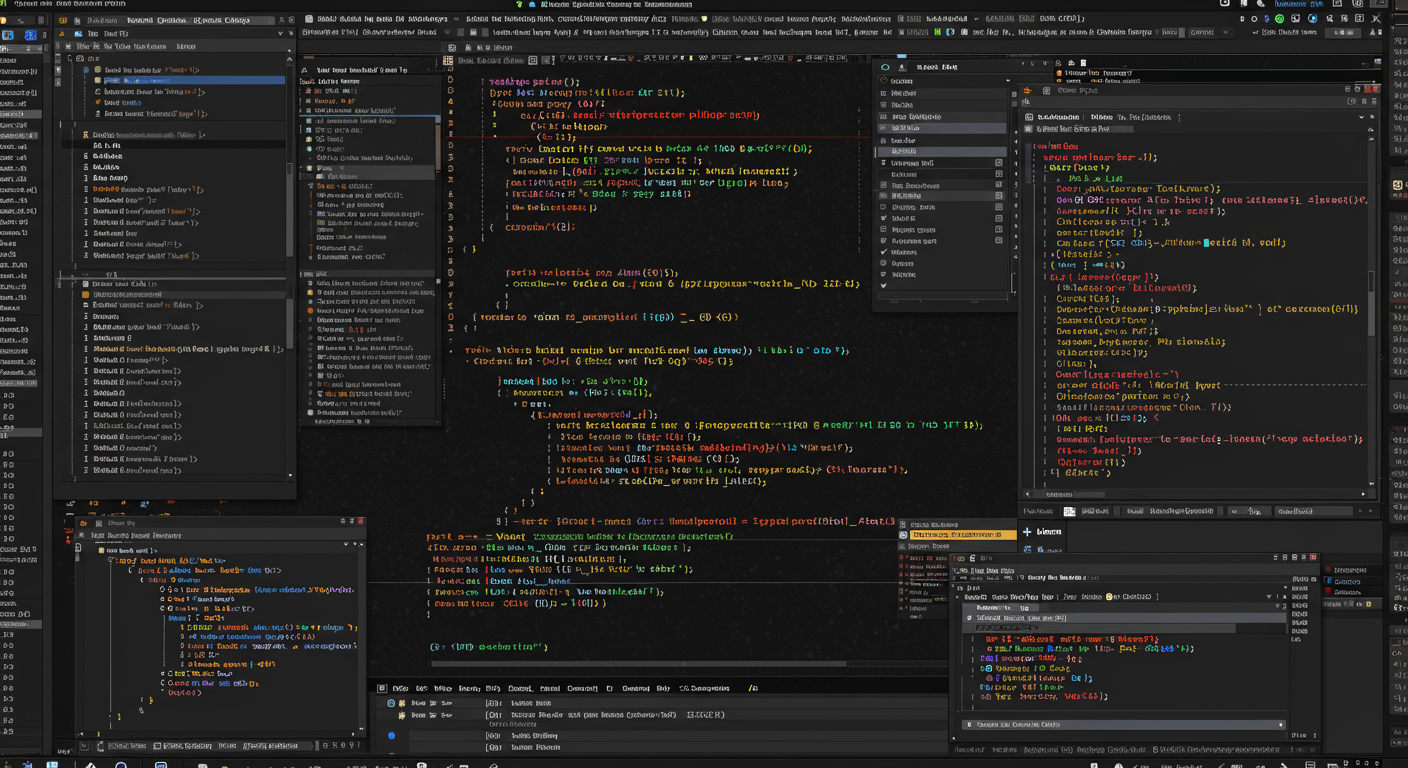1408x768 pixels.
Task: Select the first tab in the bottom output panel
Action: click(400, 688)
